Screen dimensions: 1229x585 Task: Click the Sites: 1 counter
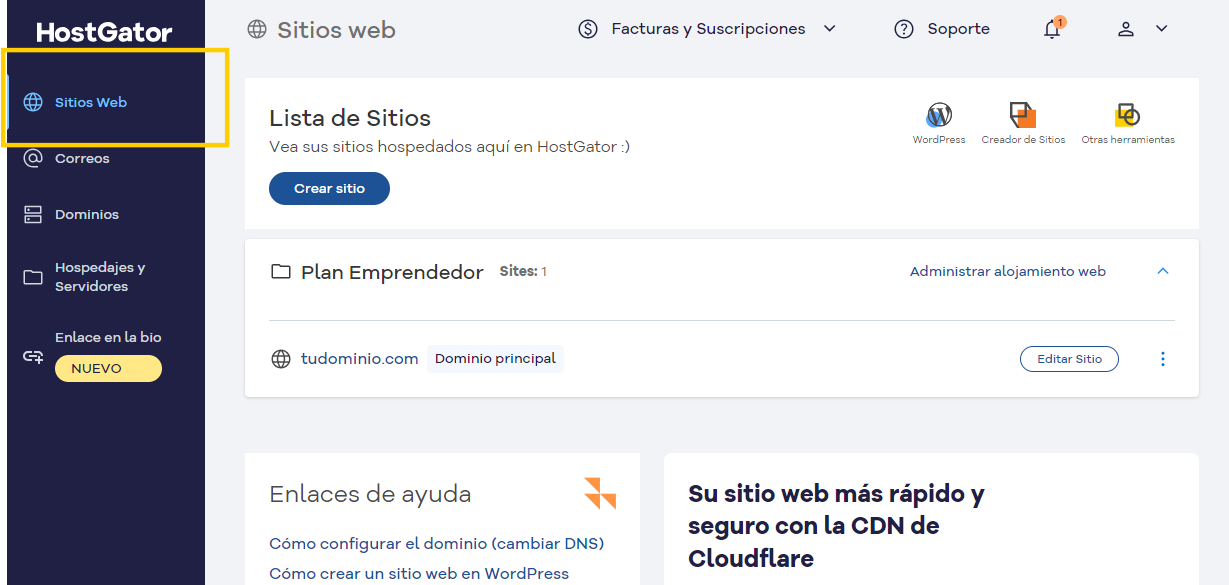pyautogui.click(x=523, y=271)
